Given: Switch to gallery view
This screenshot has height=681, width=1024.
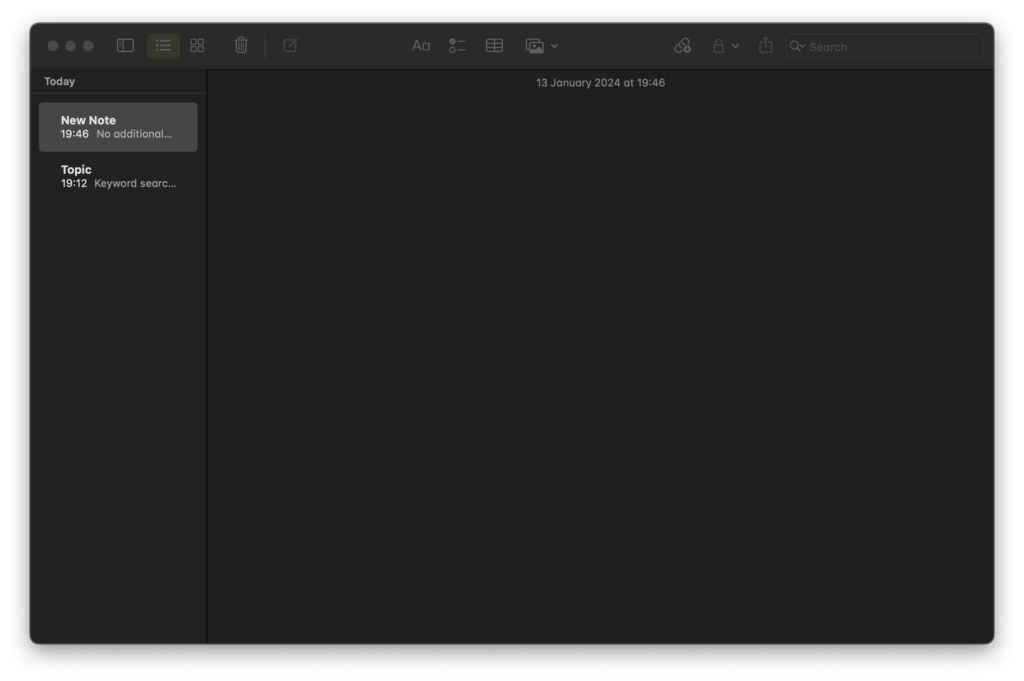Looking at the screenshot, I should coord(197,46).
